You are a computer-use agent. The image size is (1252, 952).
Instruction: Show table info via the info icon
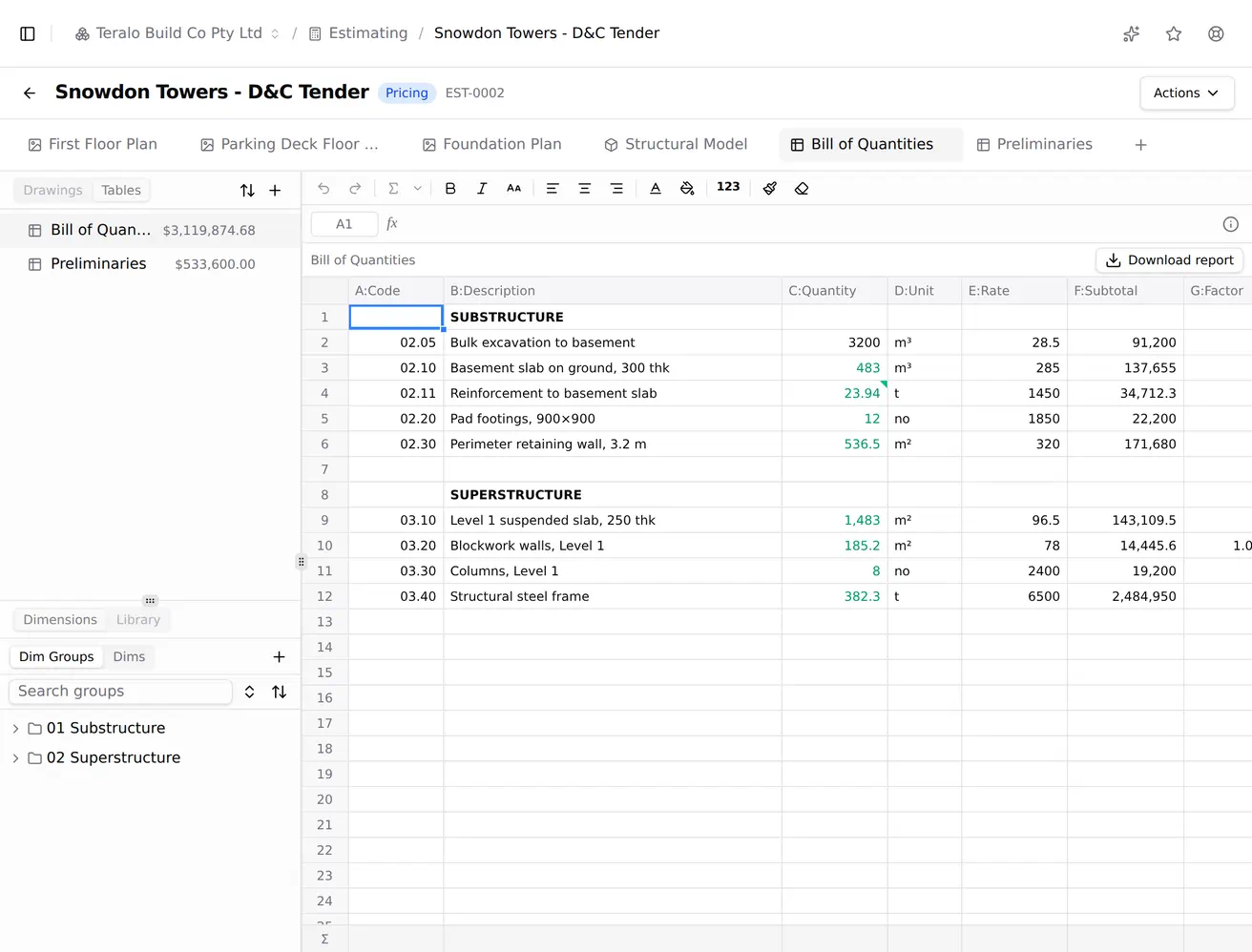click(x=1231, y=224)
